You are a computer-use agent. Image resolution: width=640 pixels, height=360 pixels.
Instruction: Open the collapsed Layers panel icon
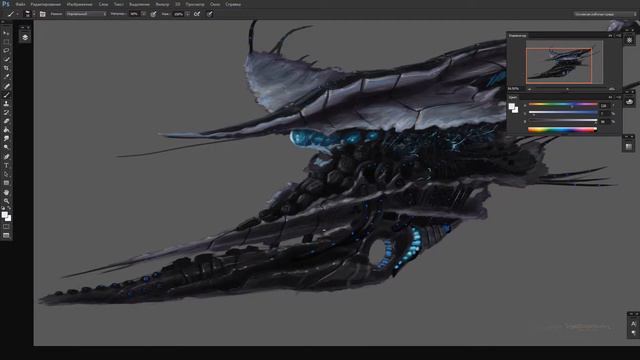pos(25,37)
